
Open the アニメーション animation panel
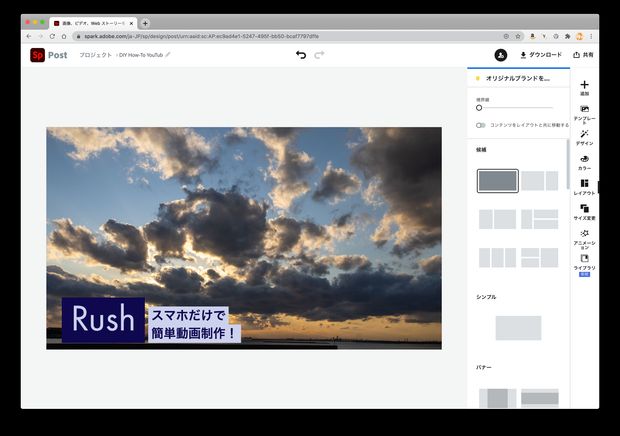584,237
